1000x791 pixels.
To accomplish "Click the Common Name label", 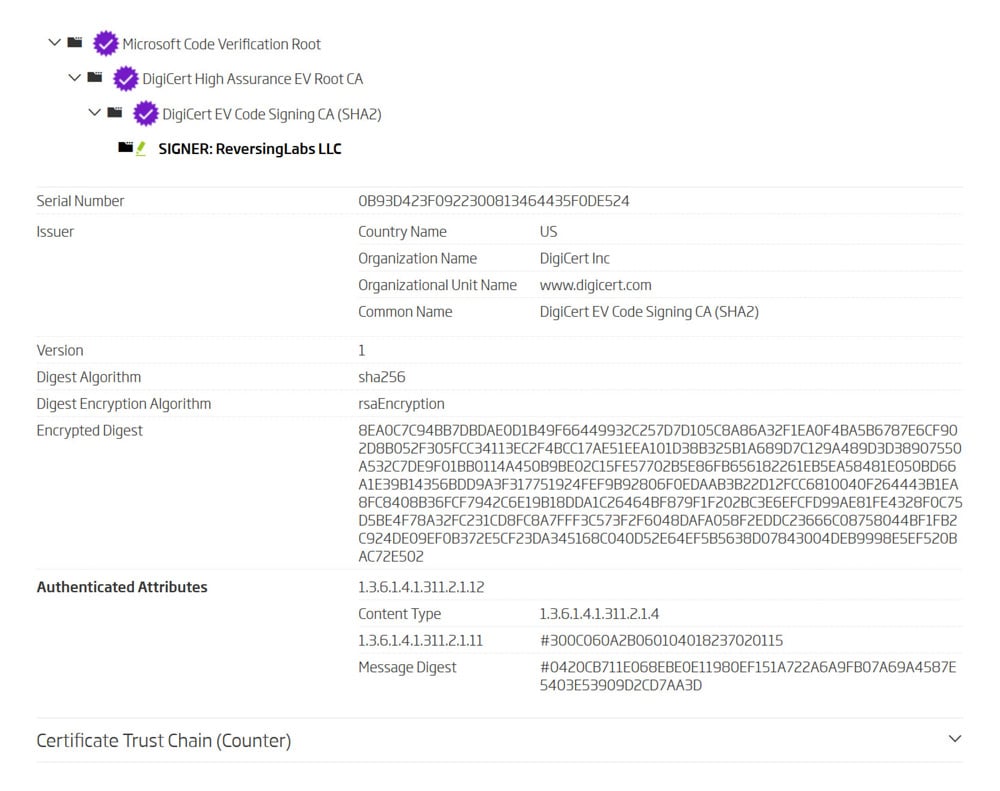I will pyautogui.click(x=405, y=312).
